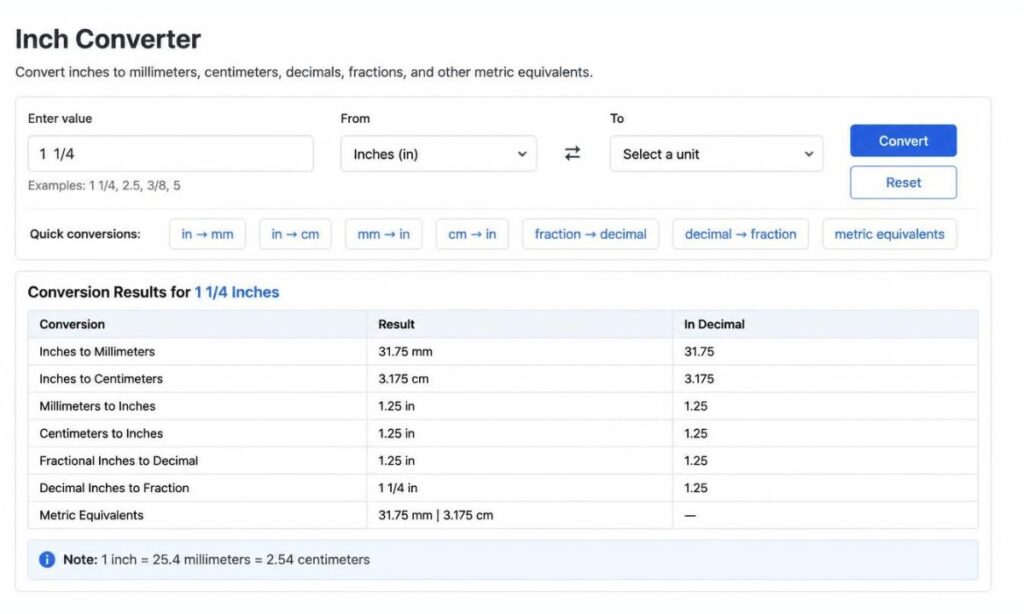Open the From unit dropdown
Screen dimensions: 1024x614
(438, 154)
